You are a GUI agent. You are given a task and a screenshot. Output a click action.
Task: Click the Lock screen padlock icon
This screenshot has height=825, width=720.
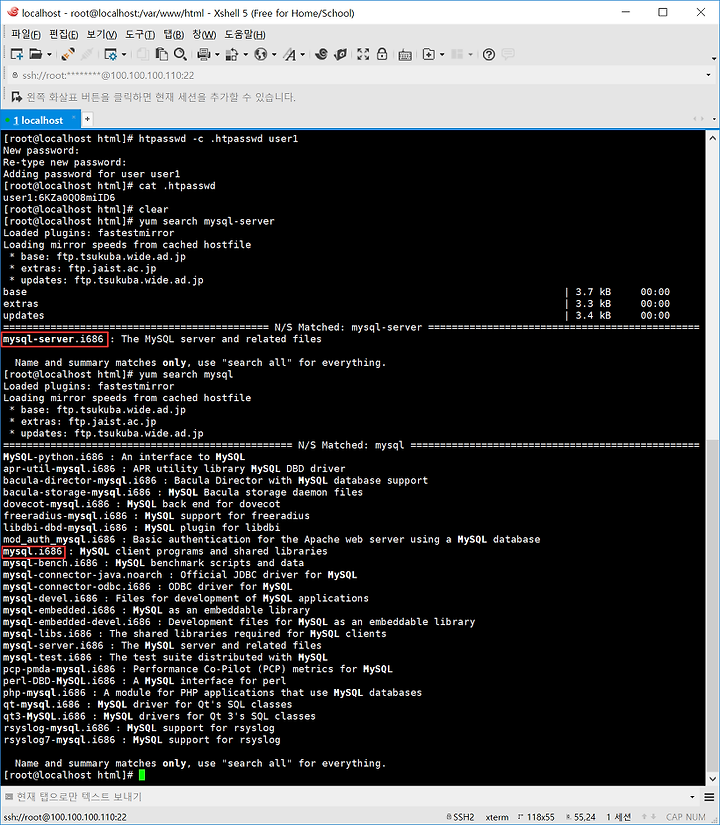point(382,54)
